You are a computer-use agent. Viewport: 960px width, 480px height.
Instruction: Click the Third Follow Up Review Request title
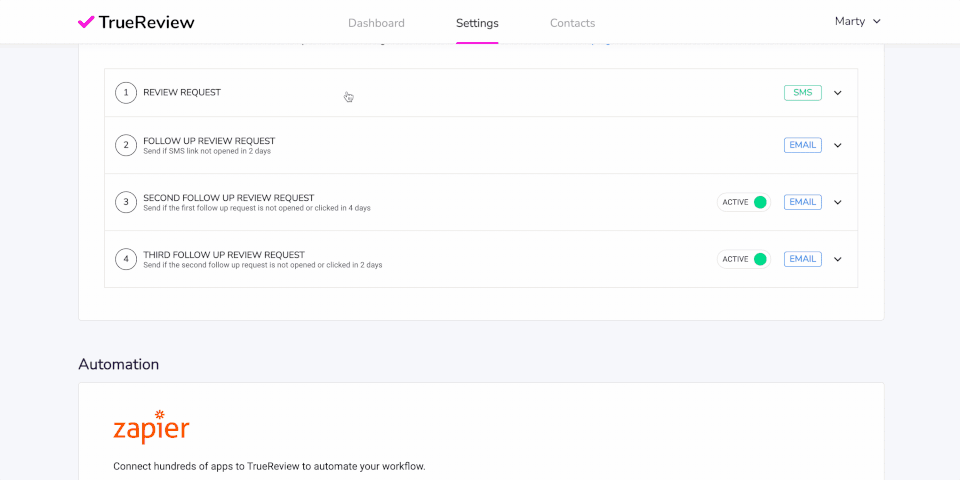pos(224,255)
